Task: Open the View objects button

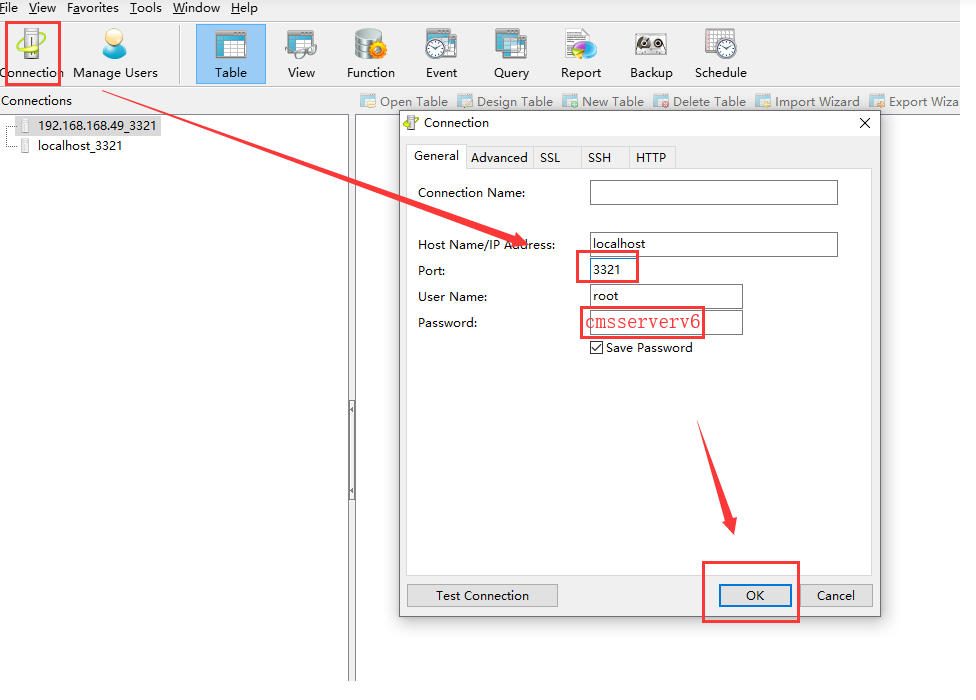Action: coord(301,54)
